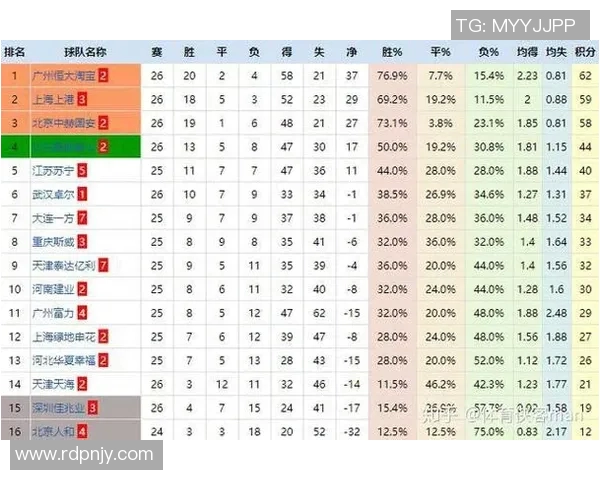Image resolution: width=600 pixels, height=480 pixels.
Task: Click the 积分 column header
Action: point(585,52)
